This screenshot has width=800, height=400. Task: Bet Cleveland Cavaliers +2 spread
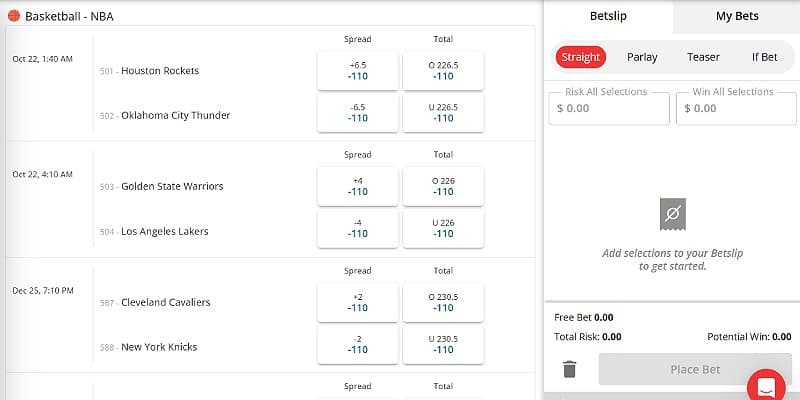click(358, 302)
